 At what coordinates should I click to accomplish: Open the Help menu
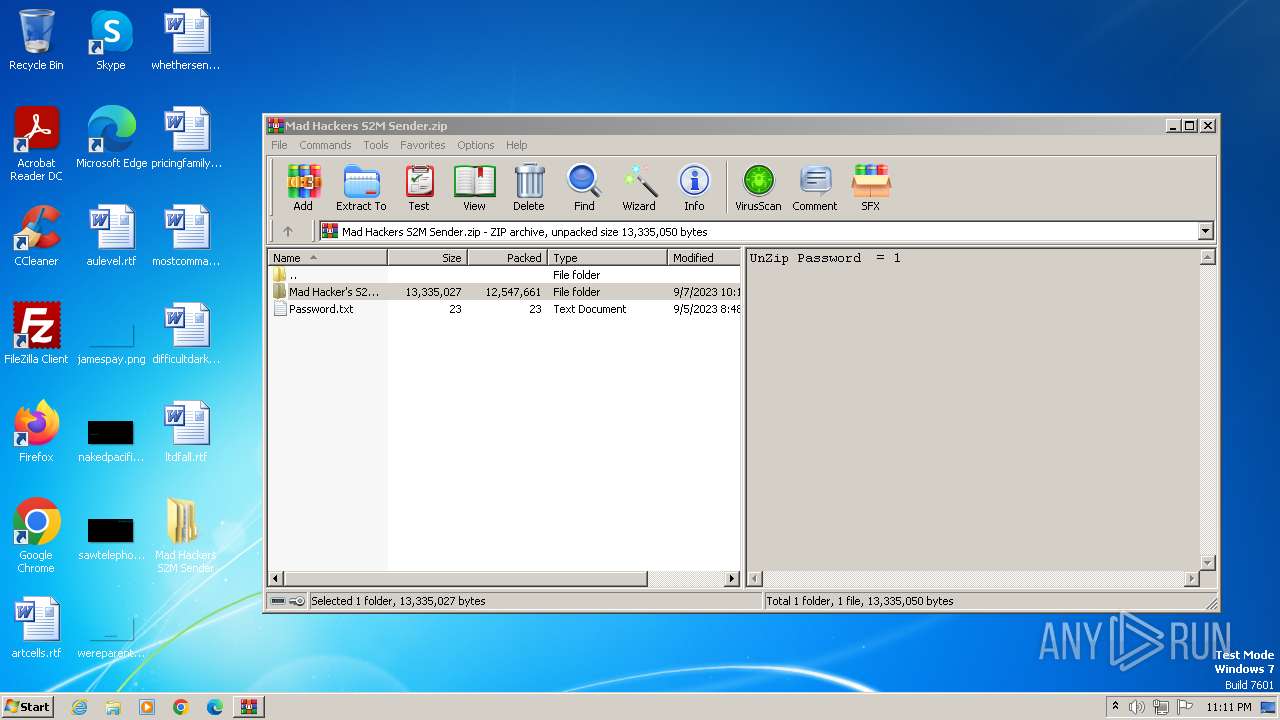point(516,145)
